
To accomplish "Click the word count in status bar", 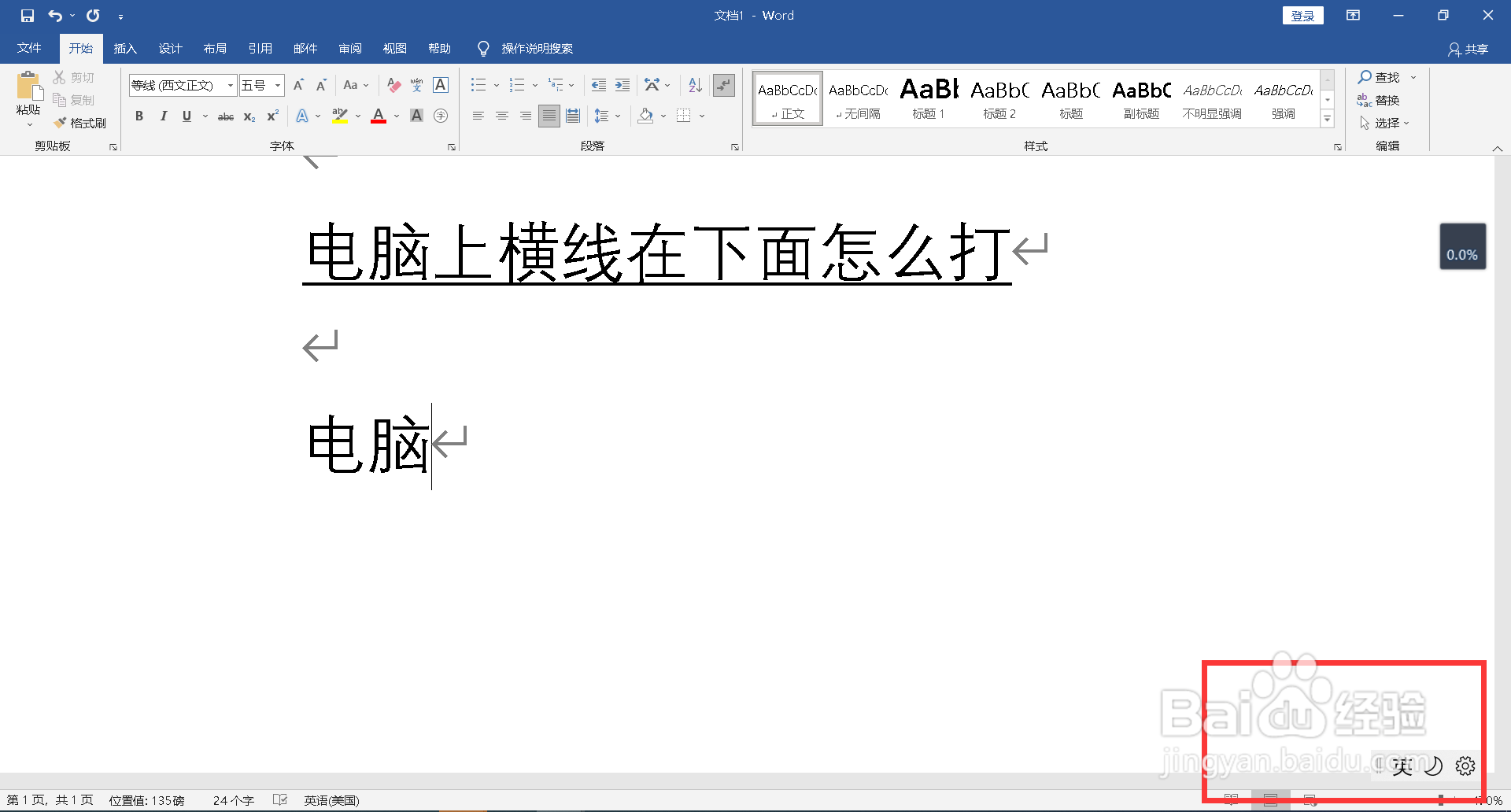I will 233,799.
